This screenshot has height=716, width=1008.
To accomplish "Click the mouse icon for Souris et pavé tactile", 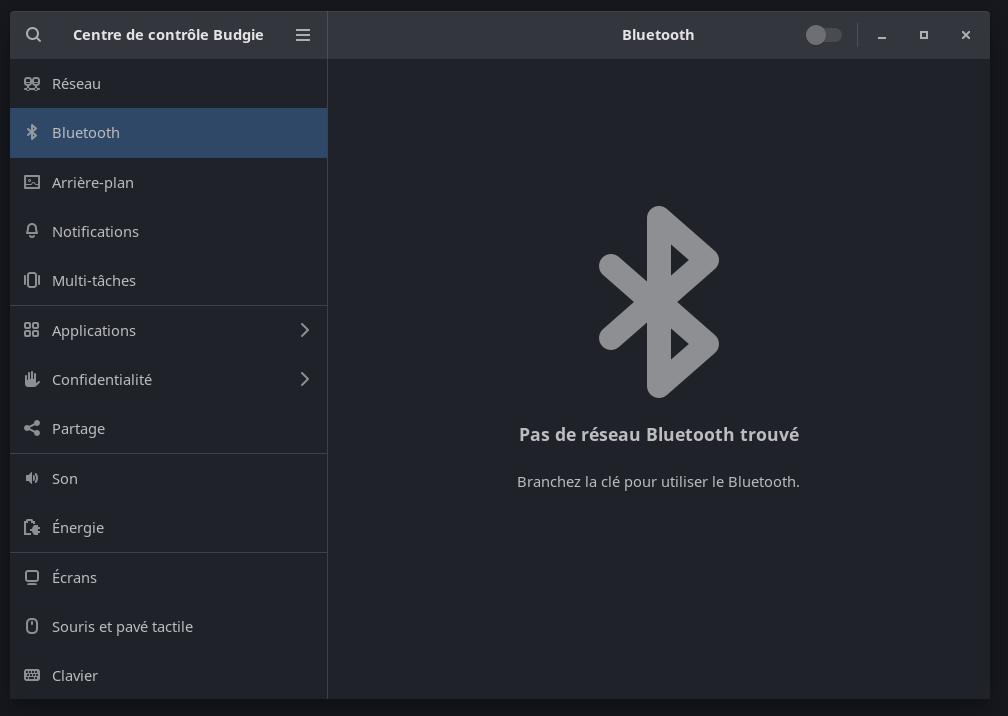I will (32, 626).
